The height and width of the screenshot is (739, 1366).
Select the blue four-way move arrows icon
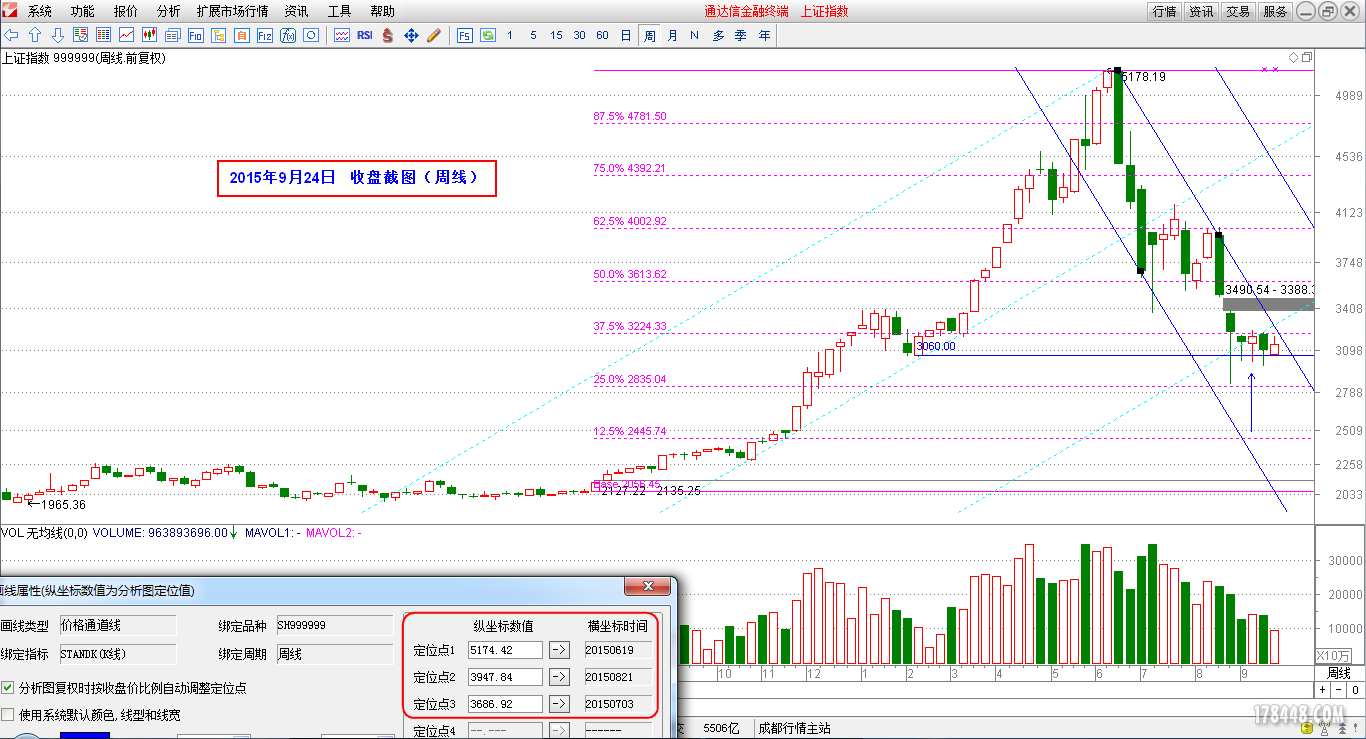(411, 35)
